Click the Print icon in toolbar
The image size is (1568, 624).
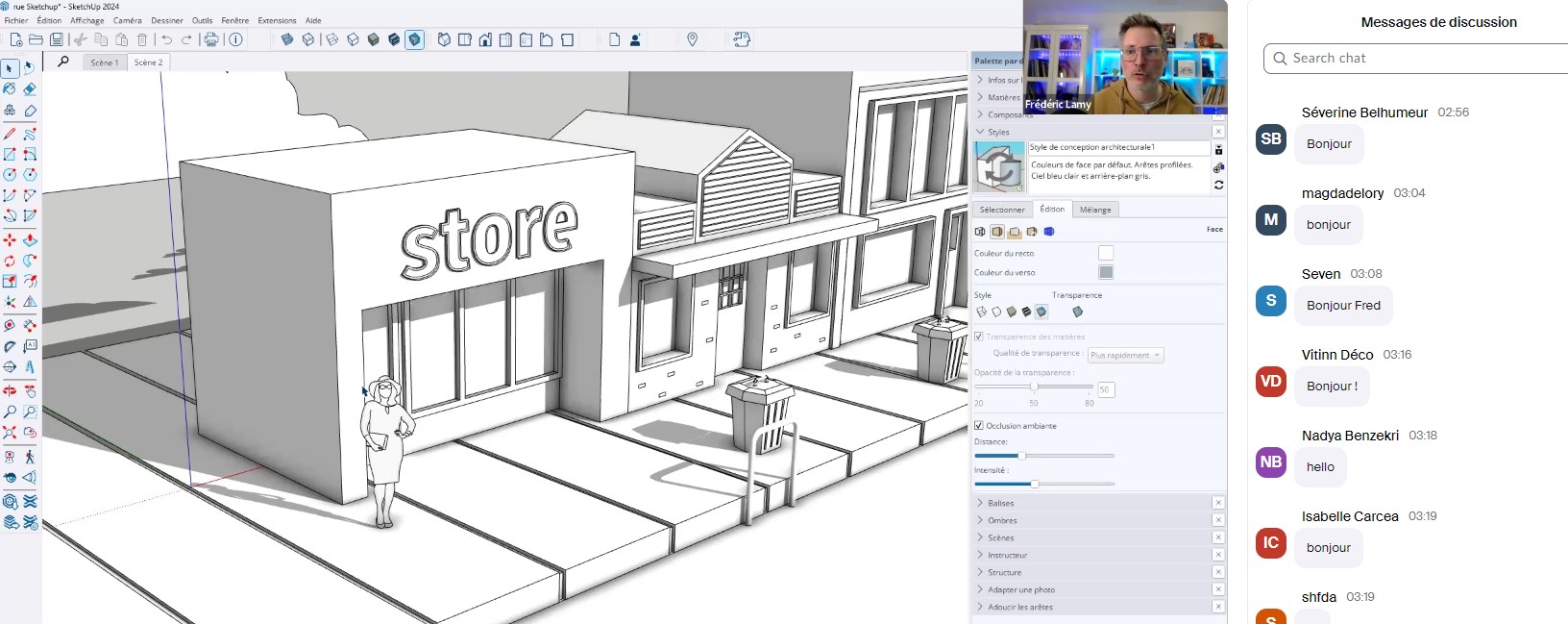coord(211,39)
